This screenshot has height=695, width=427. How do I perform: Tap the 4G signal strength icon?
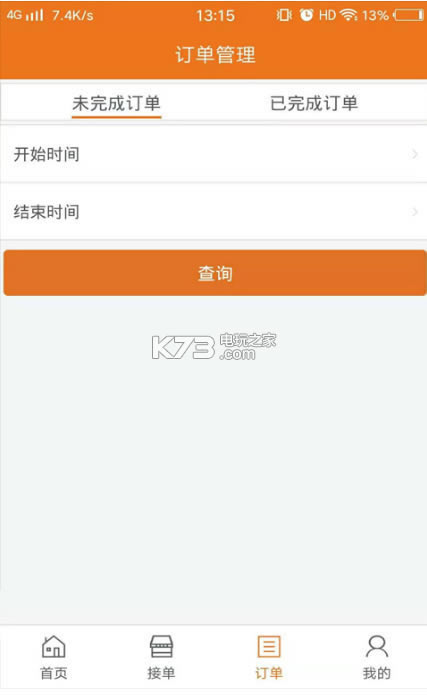tap(25, 15)
